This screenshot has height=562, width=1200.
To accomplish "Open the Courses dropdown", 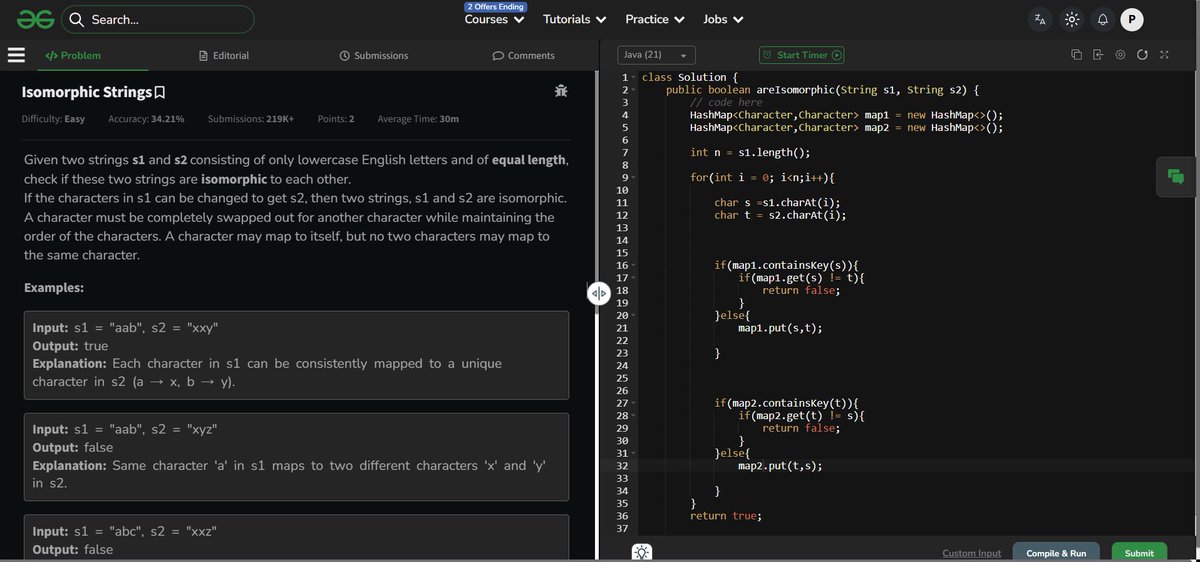I will click(495, 19).
